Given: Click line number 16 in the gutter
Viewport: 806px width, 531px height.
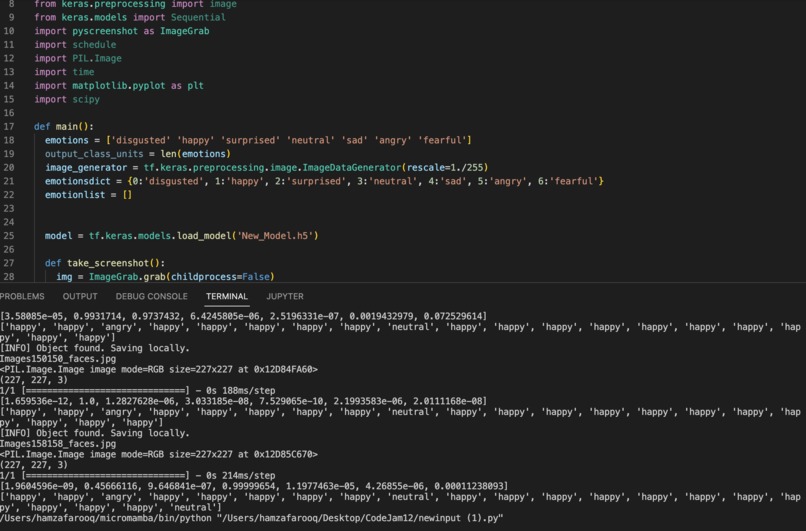Looking at the screenshot, I should [9, 113].
